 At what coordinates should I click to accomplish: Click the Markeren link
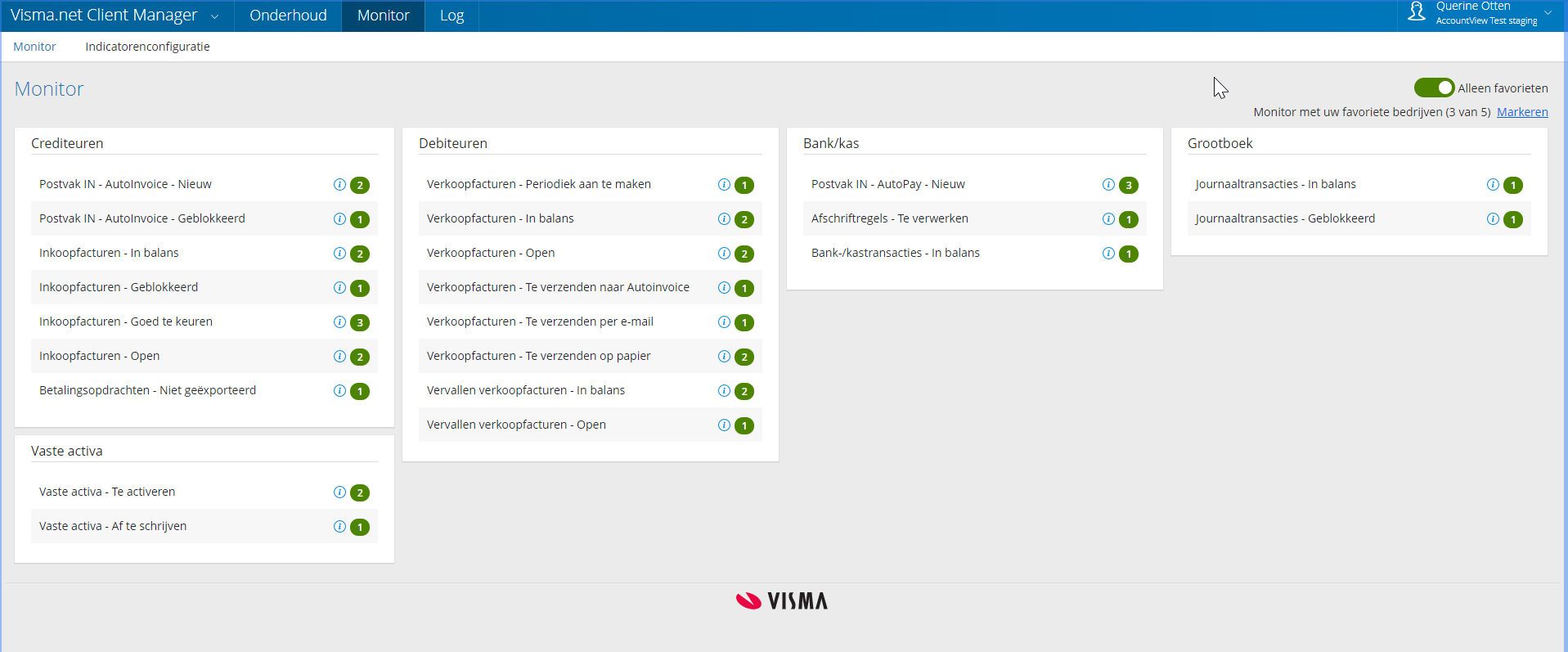click(1522, 112)
